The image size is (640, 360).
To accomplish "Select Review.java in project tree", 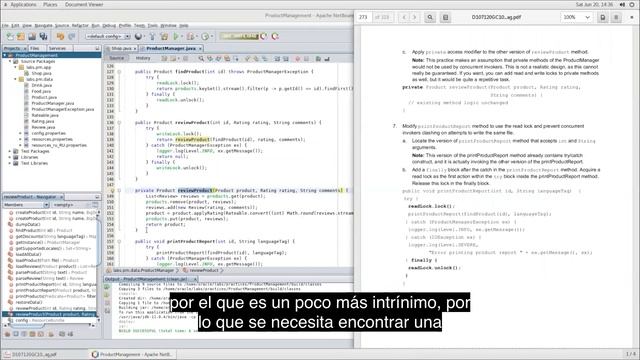I will click(x=43, y=127).
